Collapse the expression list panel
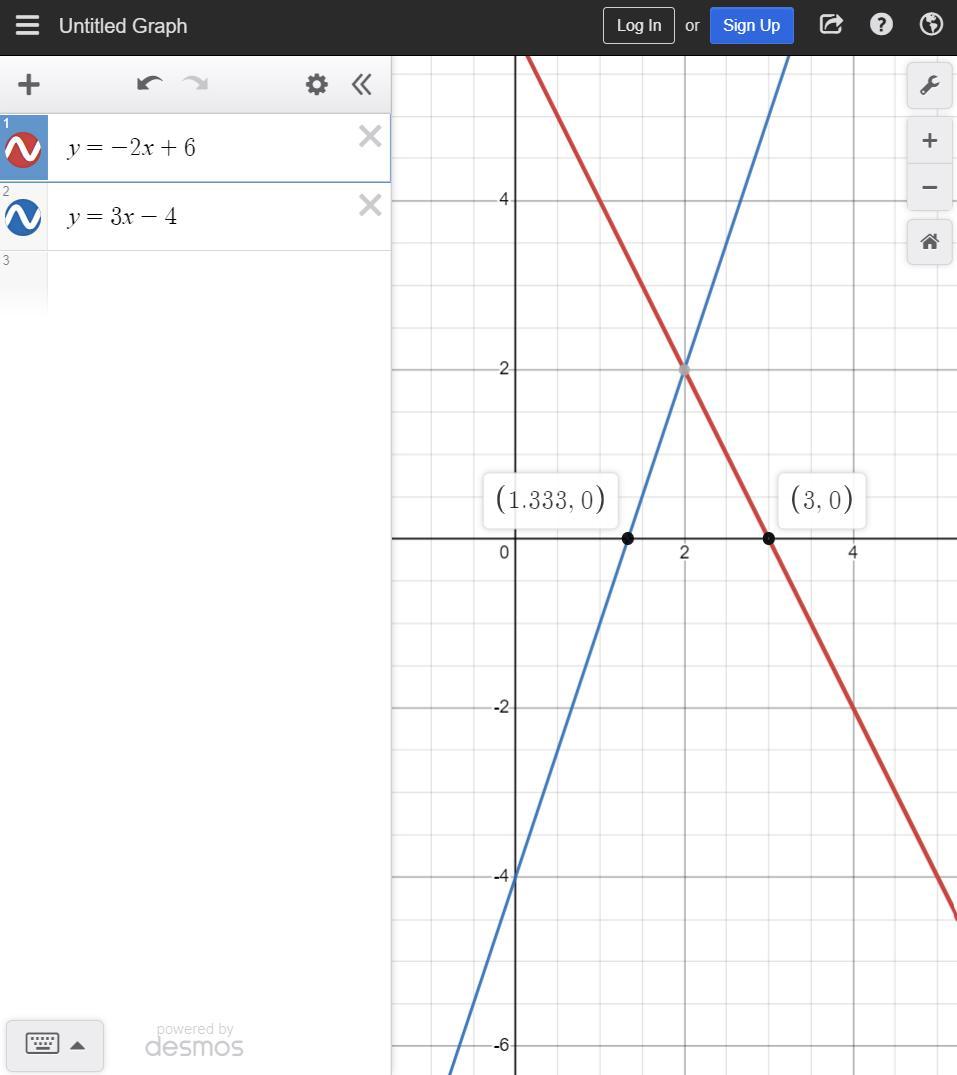Viewport: 957px width, 1075px height. pyautogui.click(x=362, y=84)
